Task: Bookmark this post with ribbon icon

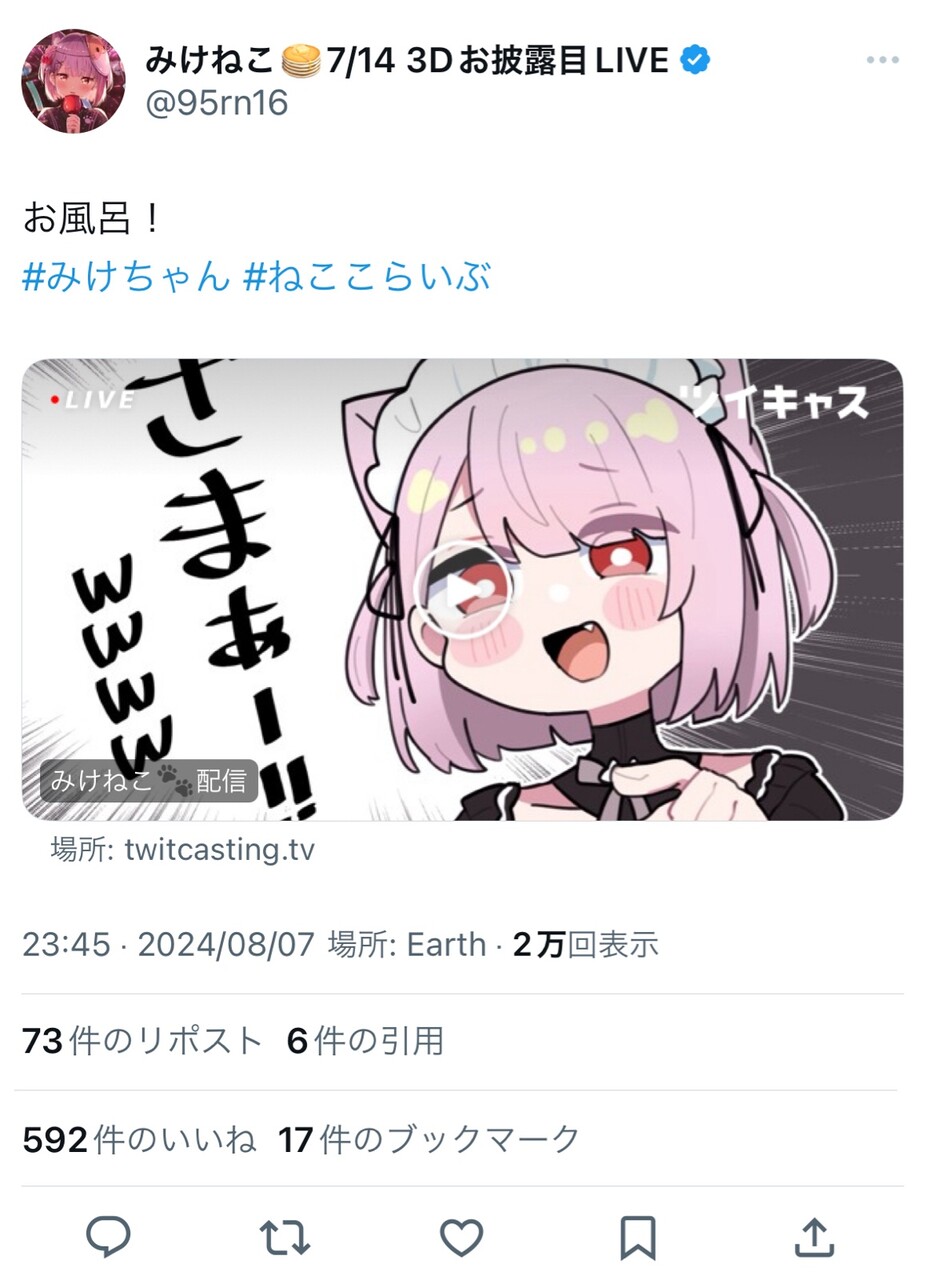Action: [638, 1238]
